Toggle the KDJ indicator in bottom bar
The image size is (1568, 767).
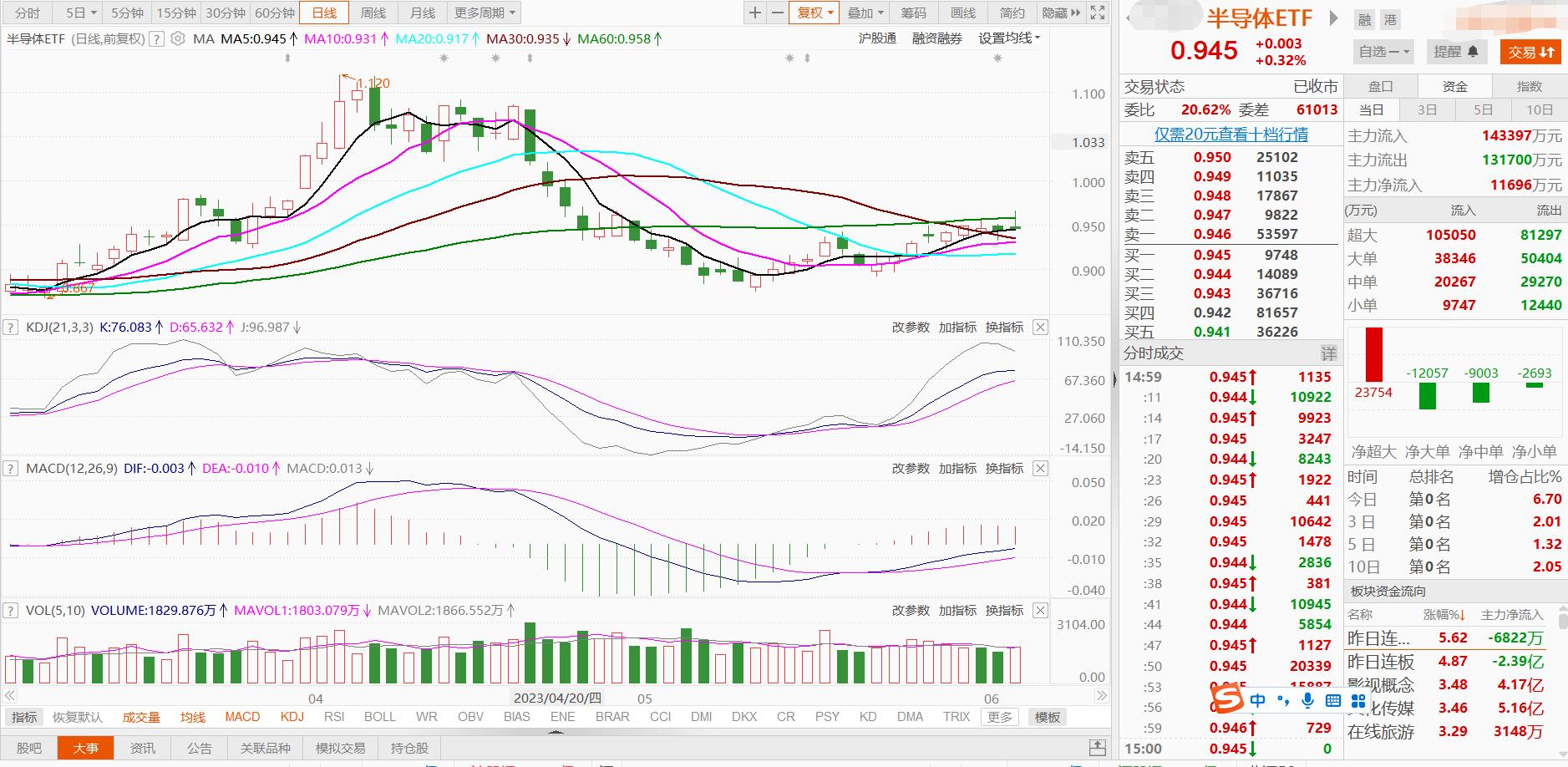click(x=292, y=717)
